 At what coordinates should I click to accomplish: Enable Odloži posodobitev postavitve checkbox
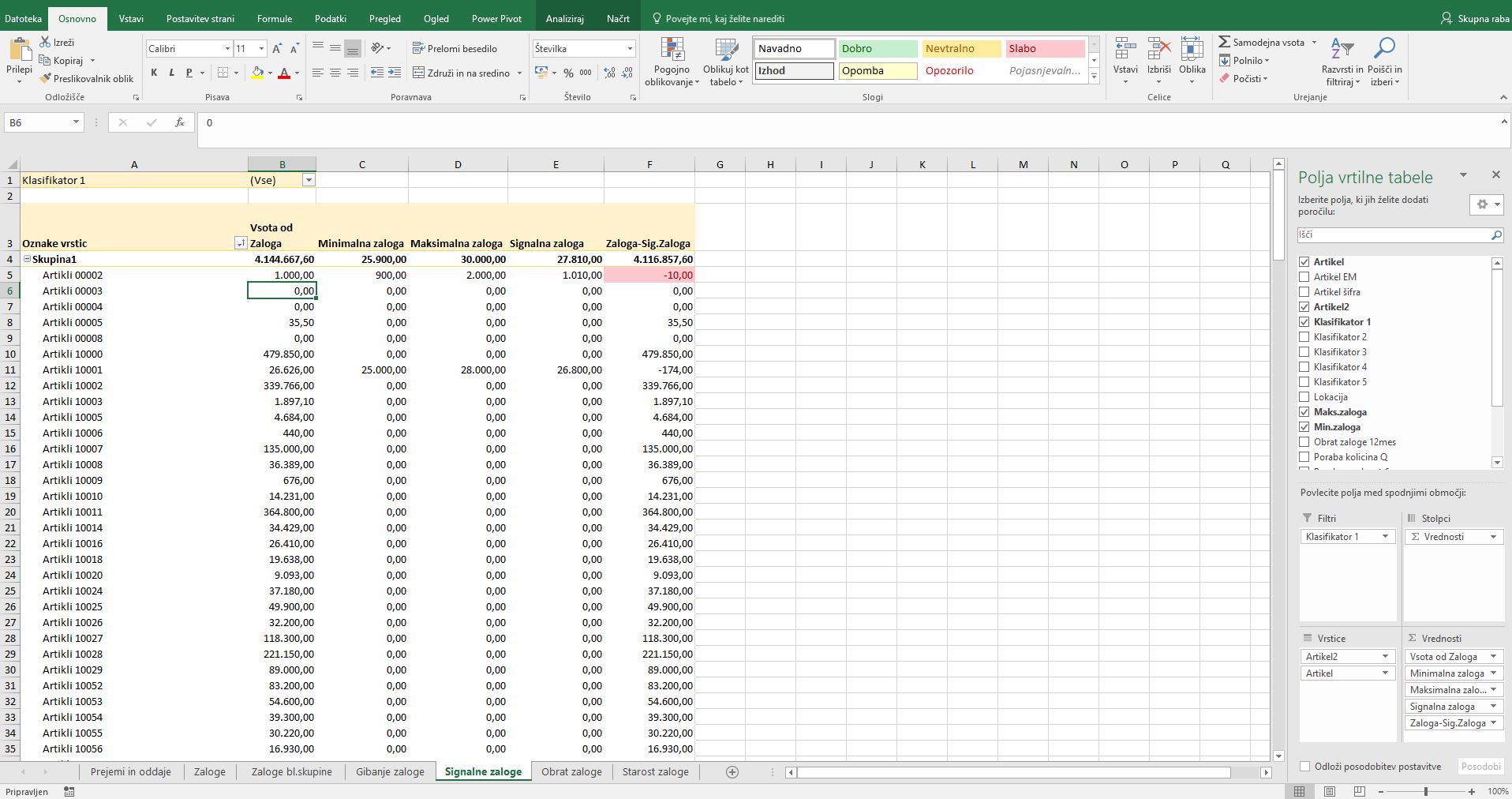(1304, 767)
